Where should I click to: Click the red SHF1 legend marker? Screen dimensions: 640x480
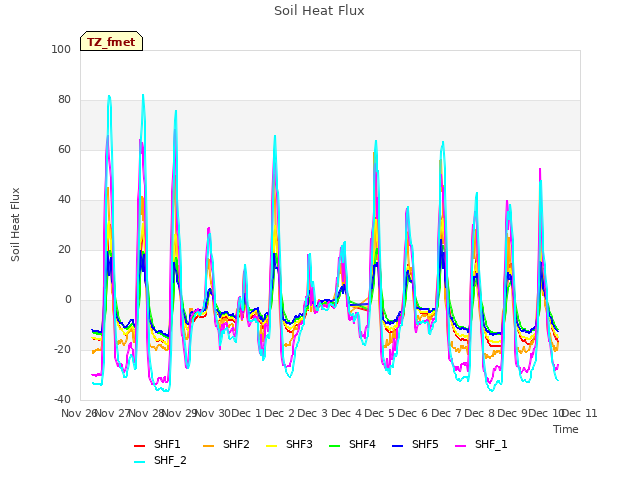[140, 446]
